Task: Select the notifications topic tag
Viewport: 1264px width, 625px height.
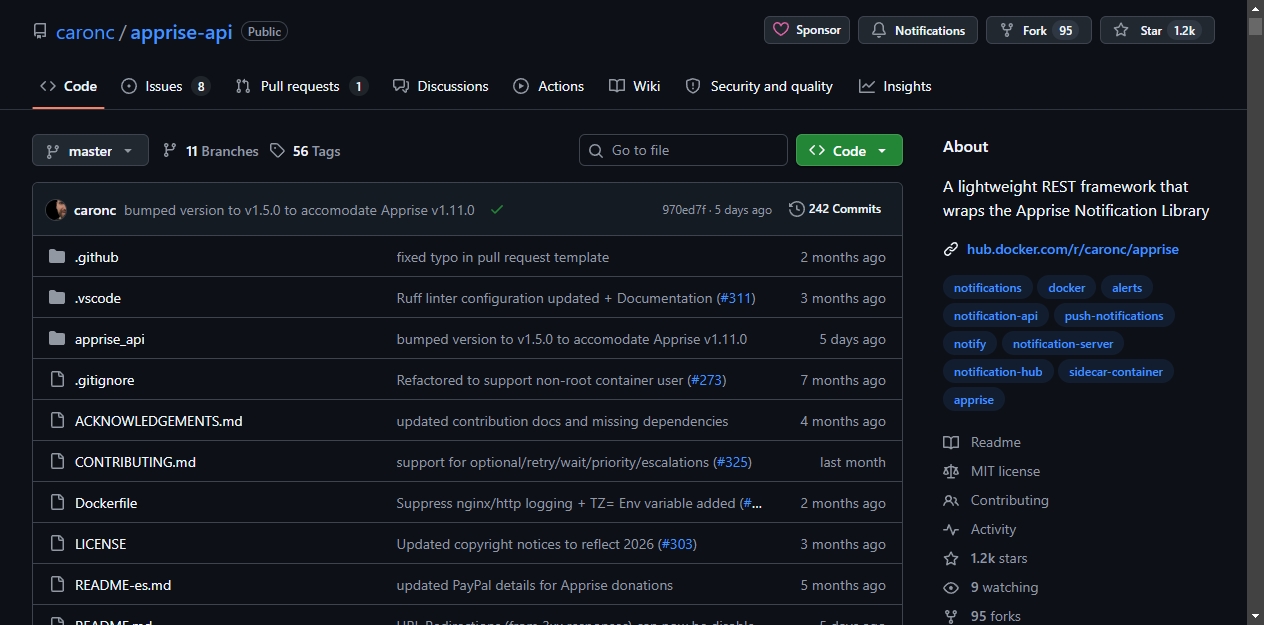Action: [988, 288]
